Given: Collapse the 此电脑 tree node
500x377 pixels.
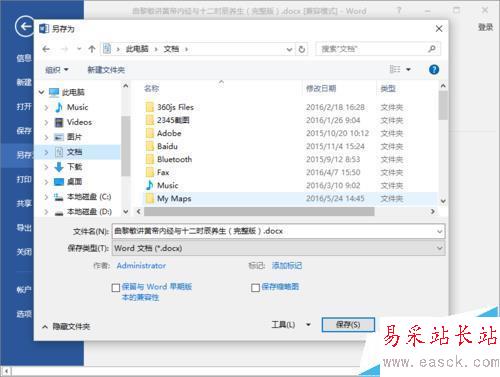Looking at the screenshot, I should (42, 92).
